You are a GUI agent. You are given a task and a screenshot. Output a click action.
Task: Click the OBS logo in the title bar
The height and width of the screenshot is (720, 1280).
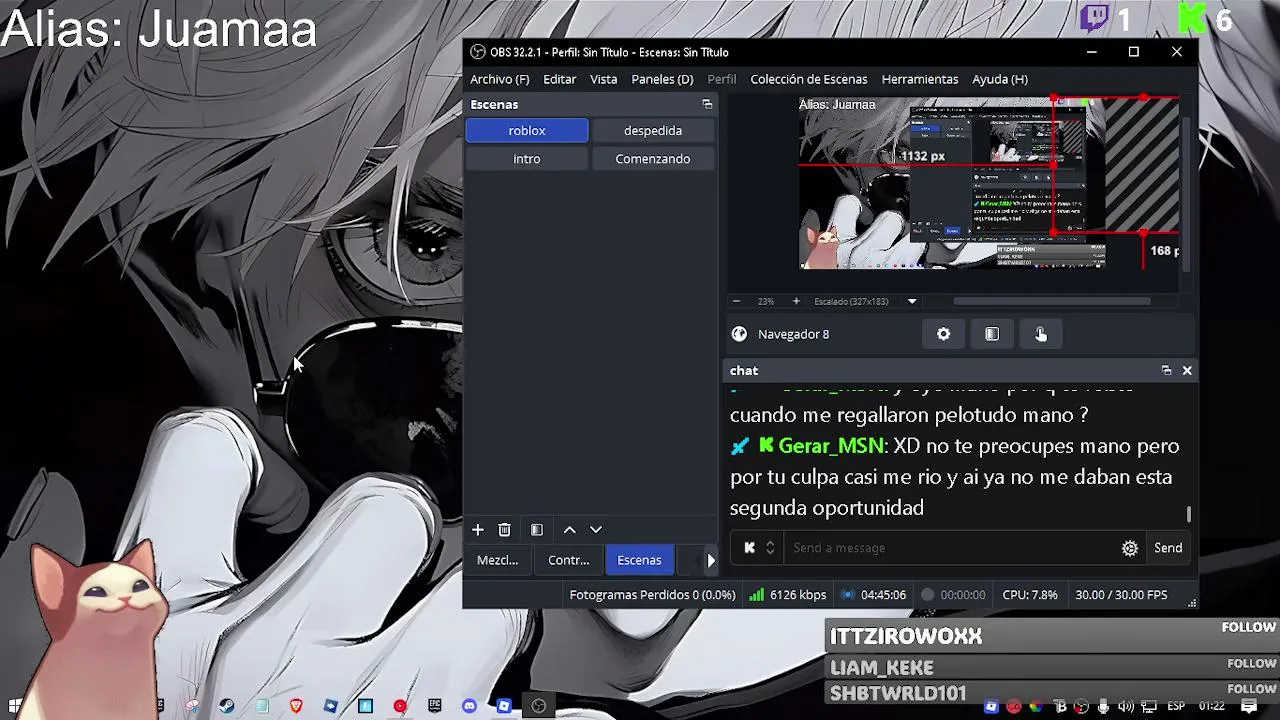[478, 52]
